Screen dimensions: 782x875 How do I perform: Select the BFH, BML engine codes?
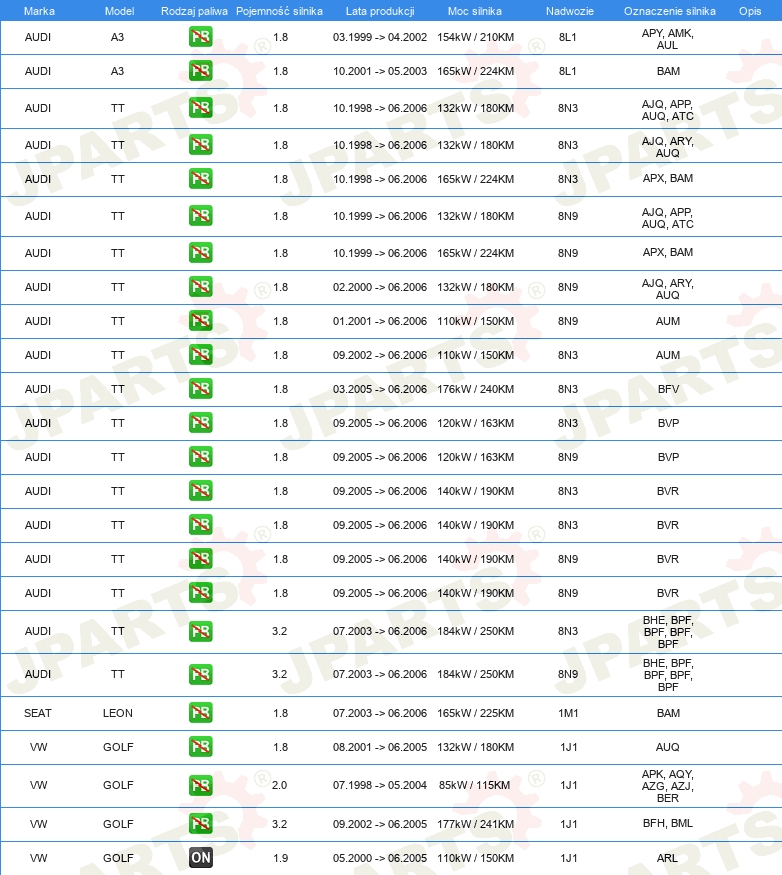click(668, 823)
